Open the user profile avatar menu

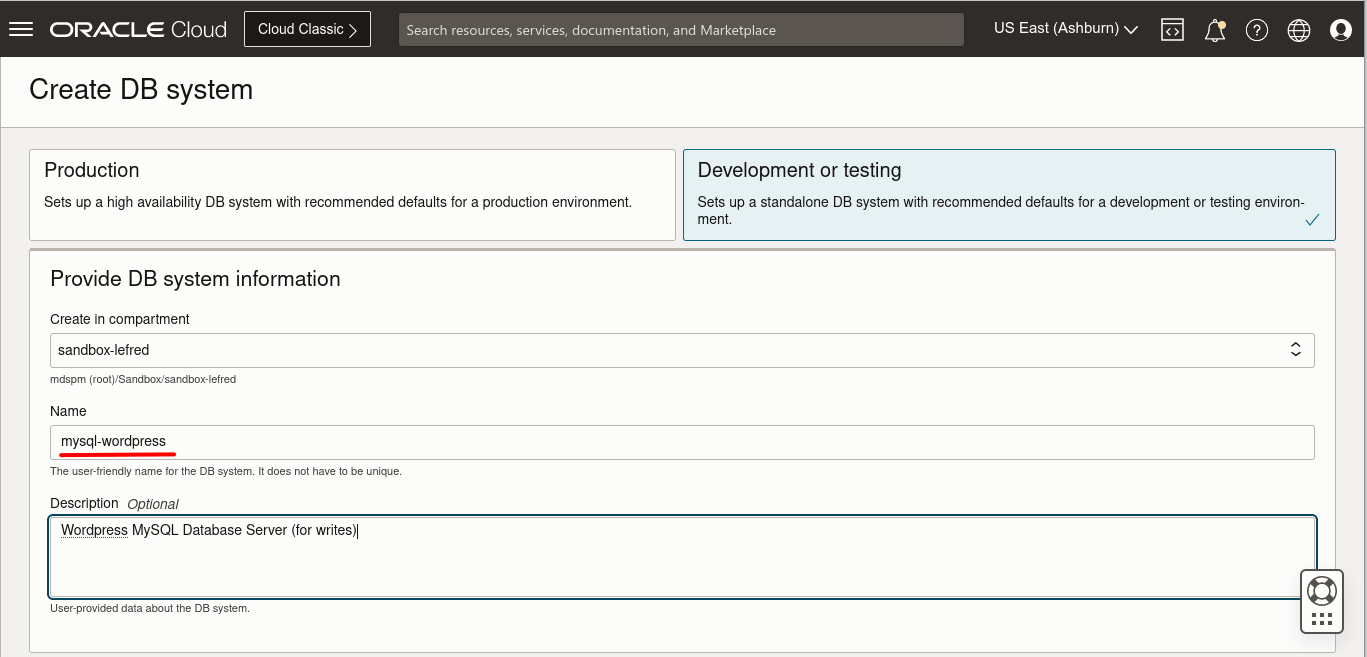tap(1340, 29)
